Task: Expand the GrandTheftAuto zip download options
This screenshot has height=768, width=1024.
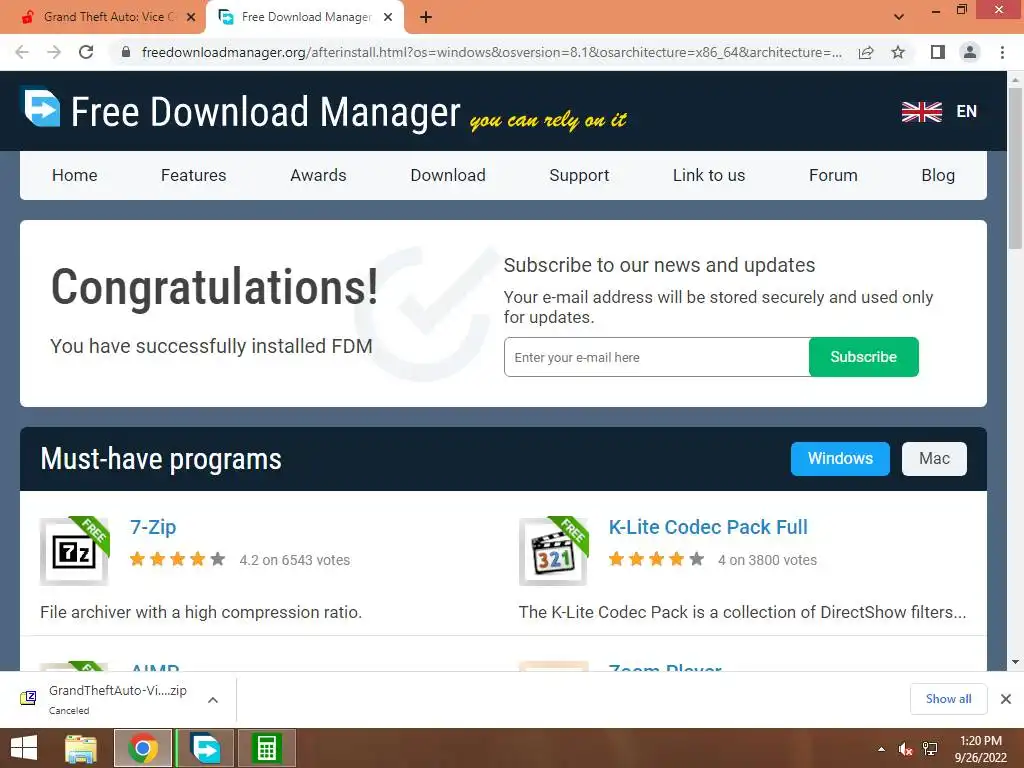Action: pyautogui.click(x=213, y=699)
